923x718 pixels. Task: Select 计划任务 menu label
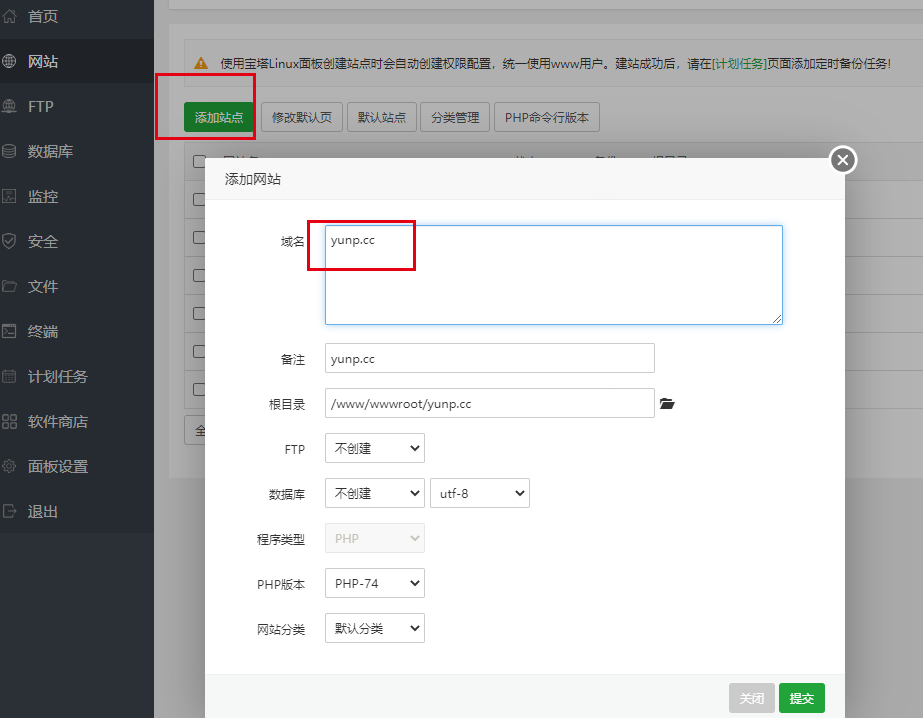coord(58,377)
